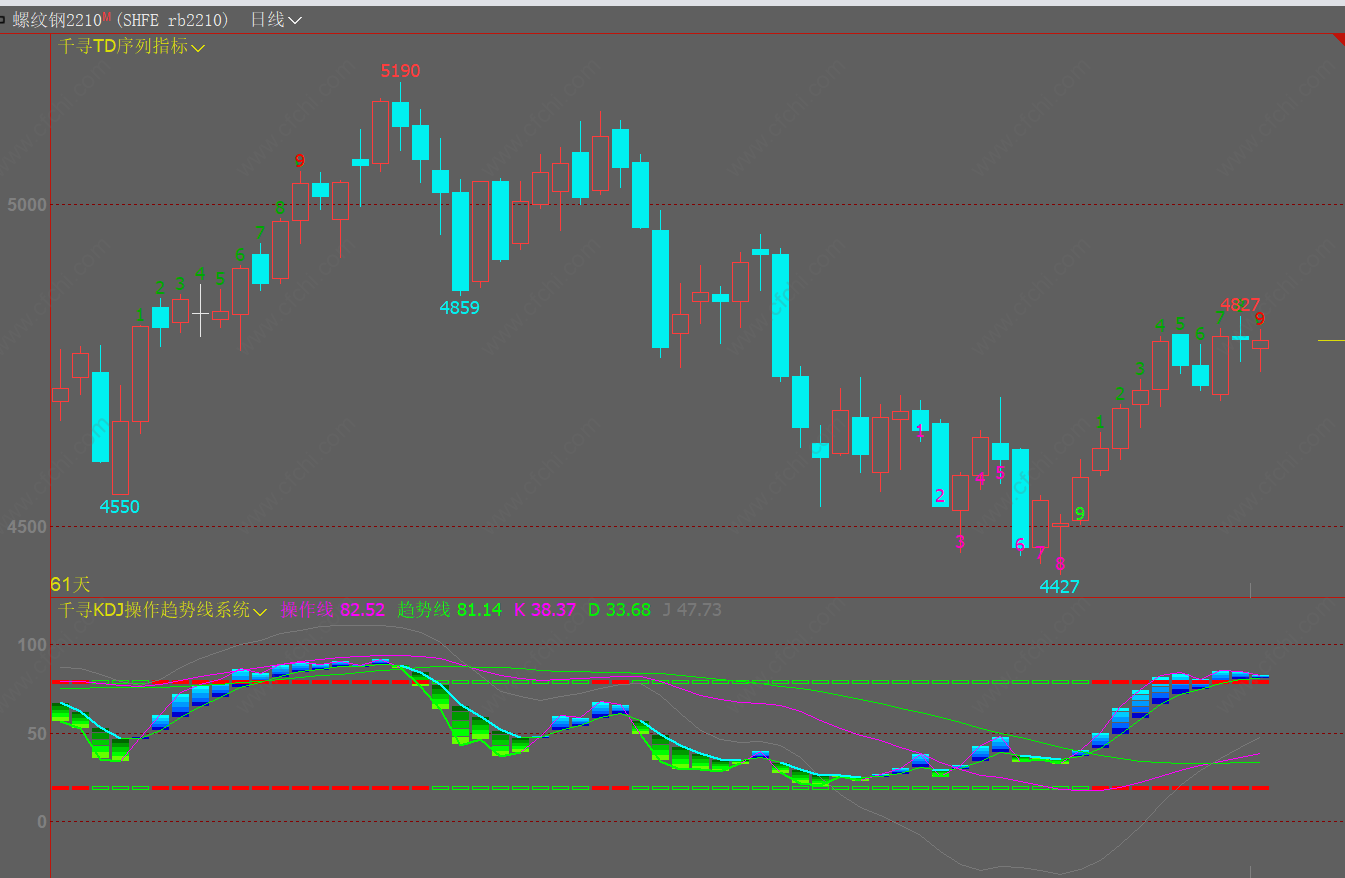Select the 螺纹钢2210 contract title
The image size is (1345, 878).
(56, 20)
